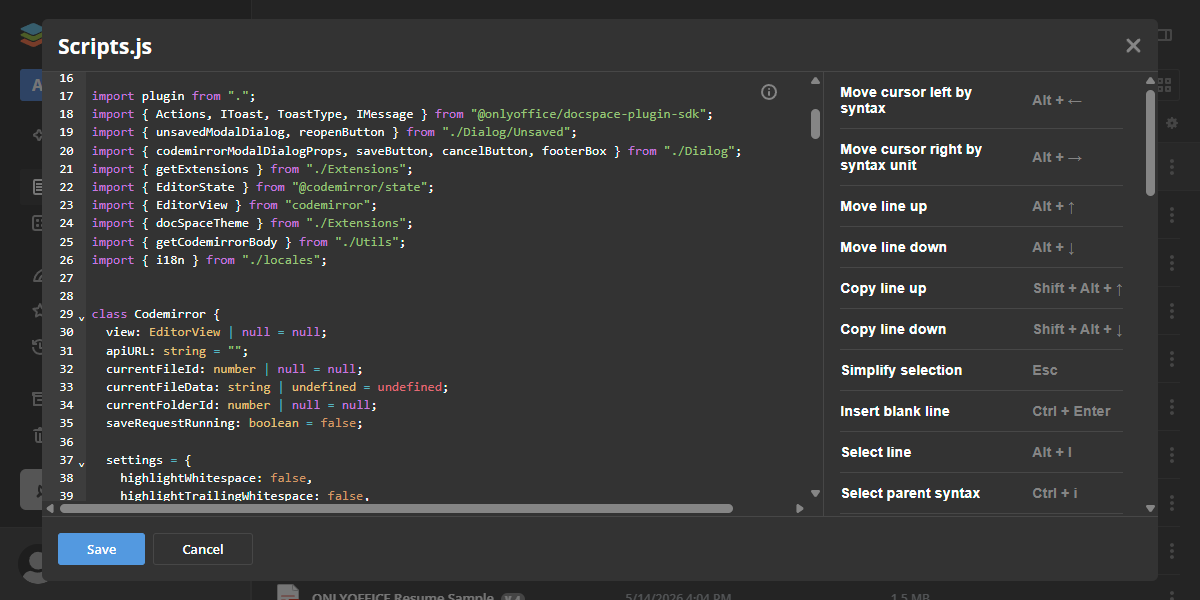Click the "Select line" shortcut label

coord(876,452)
